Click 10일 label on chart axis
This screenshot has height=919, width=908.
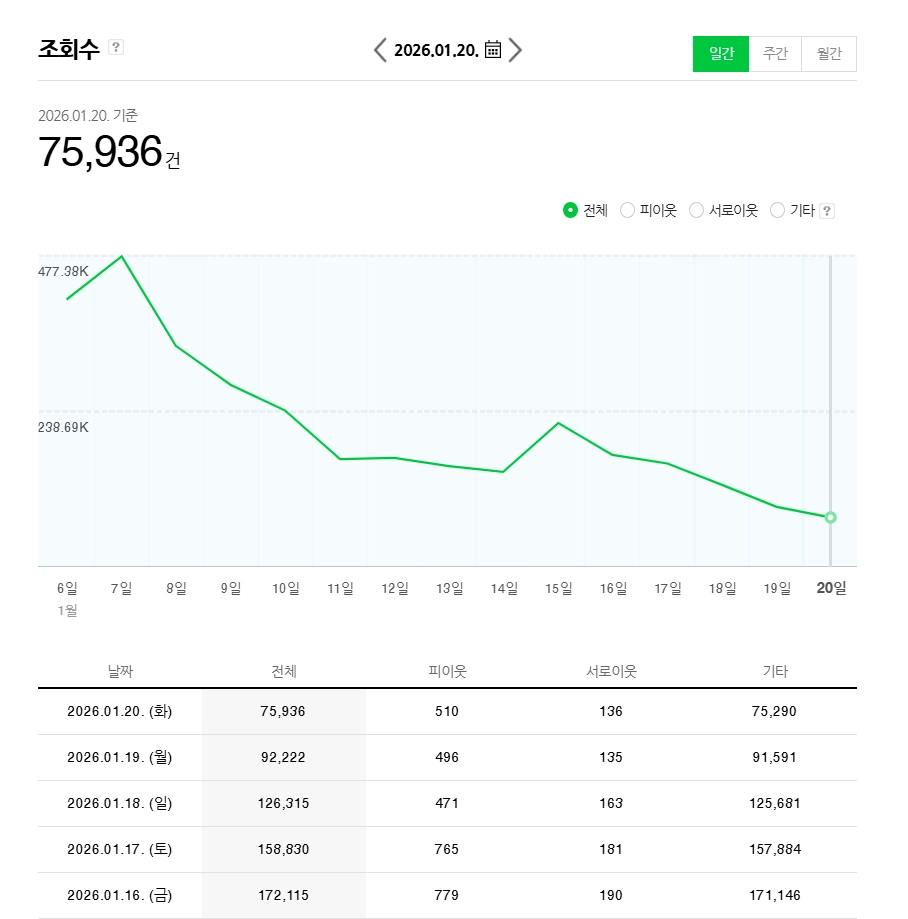pyautogui.click(x=285, y=588)
